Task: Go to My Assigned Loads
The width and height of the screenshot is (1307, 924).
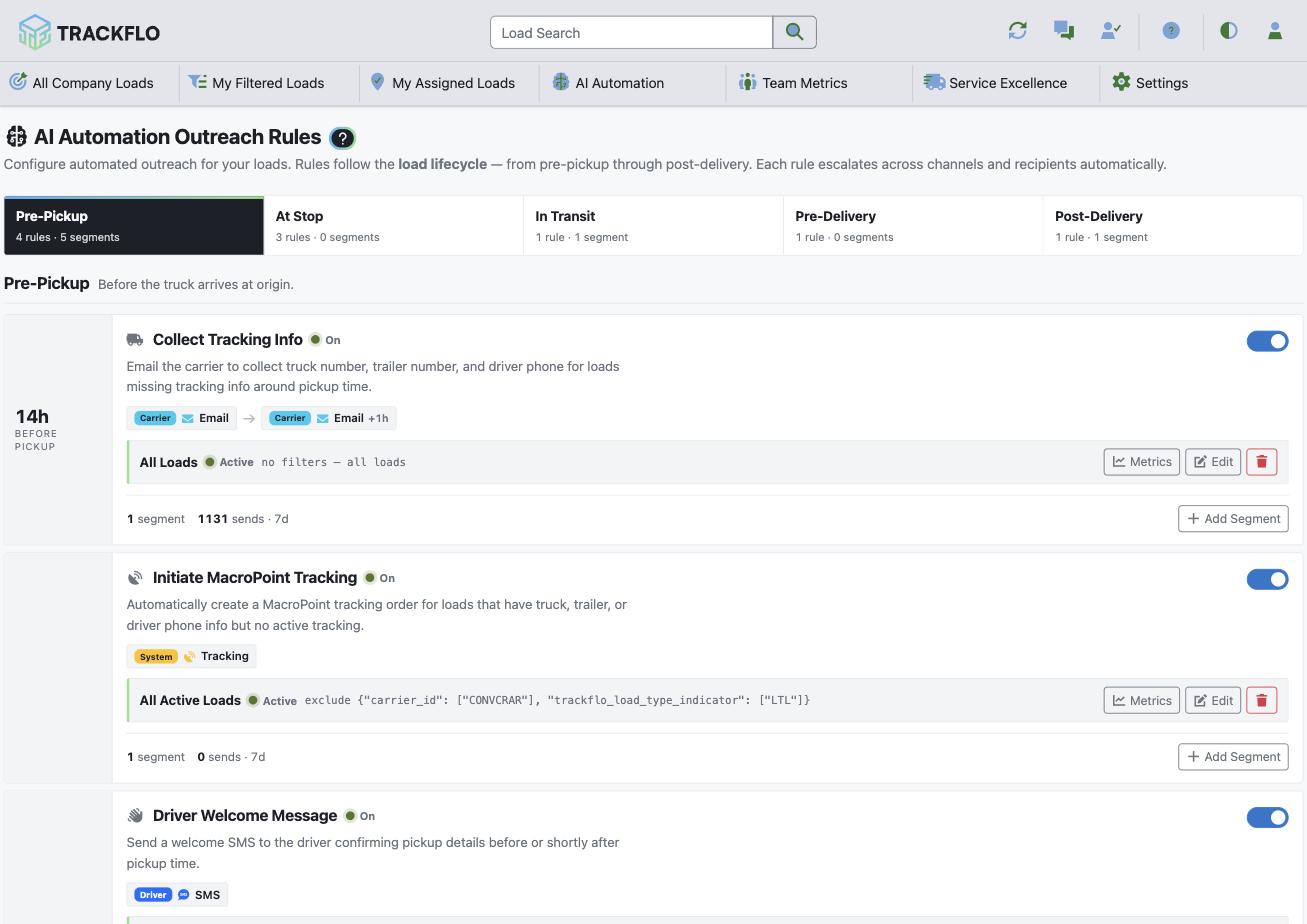Action: coord(442,83)
